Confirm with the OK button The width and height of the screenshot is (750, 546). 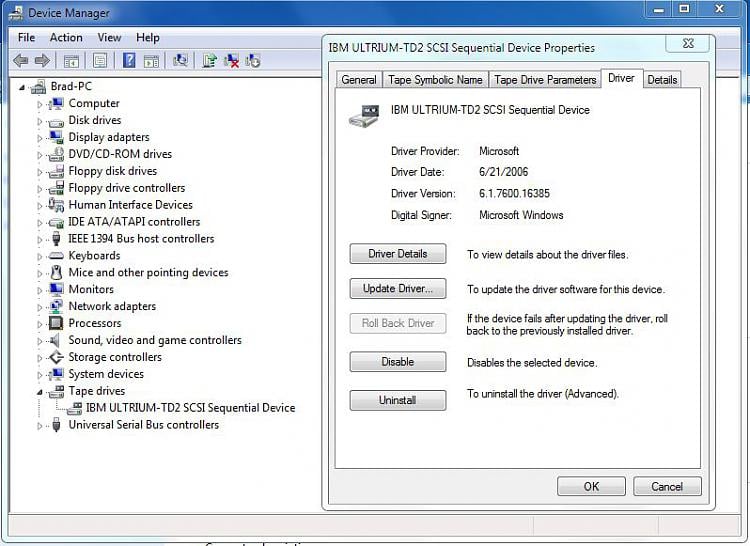tap(591, 486)
